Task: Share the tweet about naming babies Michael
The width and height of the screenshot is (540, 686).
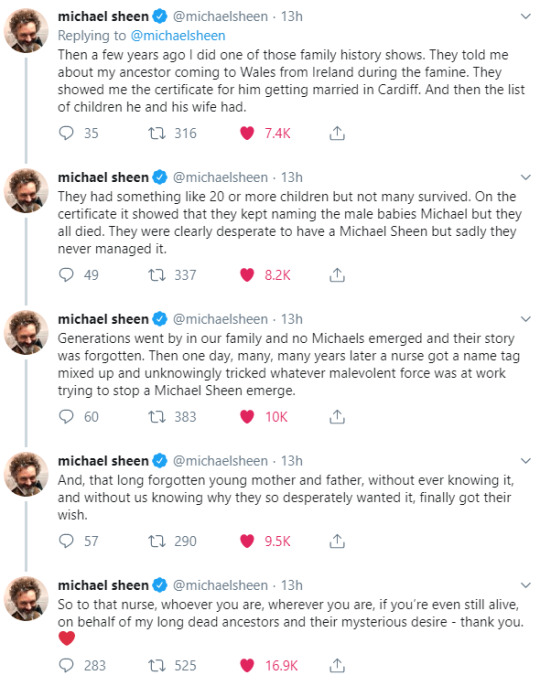Action: (337, 275)
